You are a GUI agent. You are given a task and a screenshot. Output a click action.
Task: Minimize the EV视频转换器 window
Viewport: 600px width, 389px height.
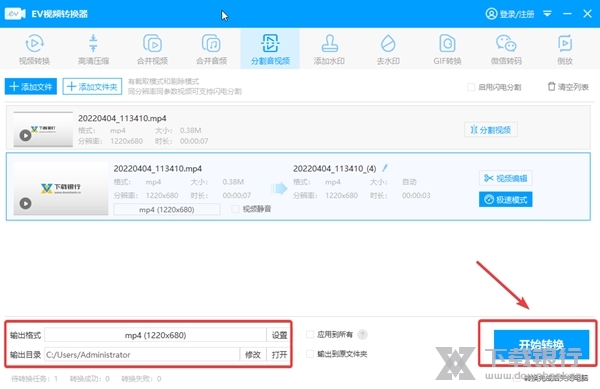coord(567,14)
